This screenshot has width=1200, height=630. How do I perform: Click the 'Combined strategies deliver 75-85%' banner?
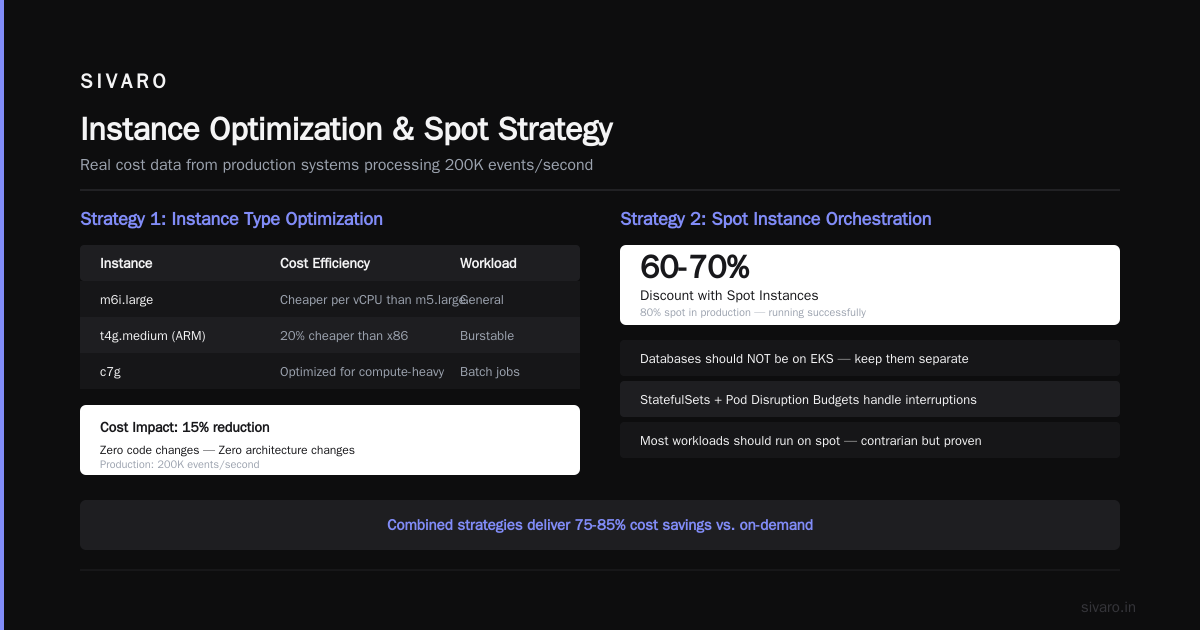[600, 525]
